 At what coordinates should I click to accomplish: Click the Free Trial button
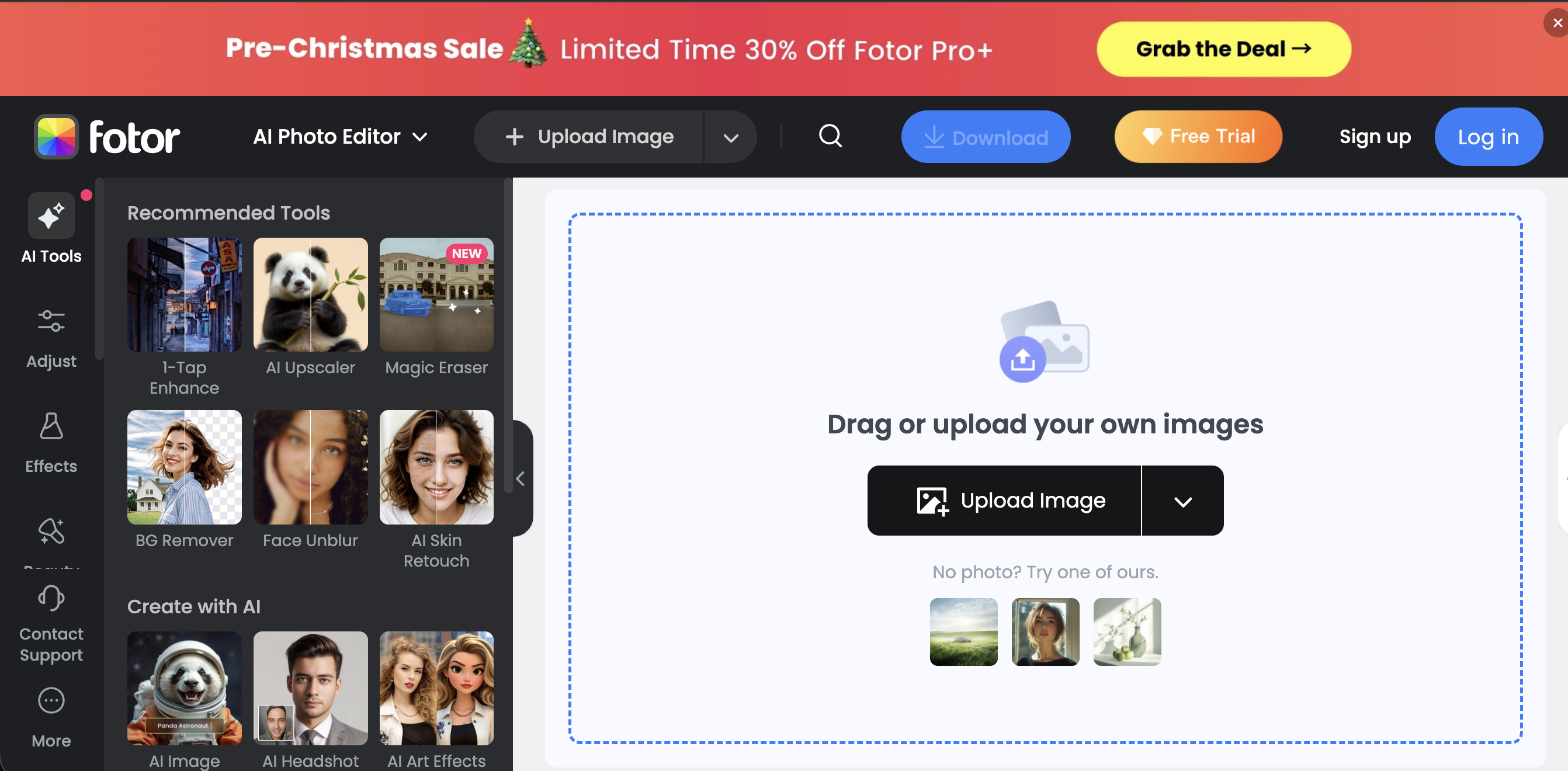pos(1198,137)
